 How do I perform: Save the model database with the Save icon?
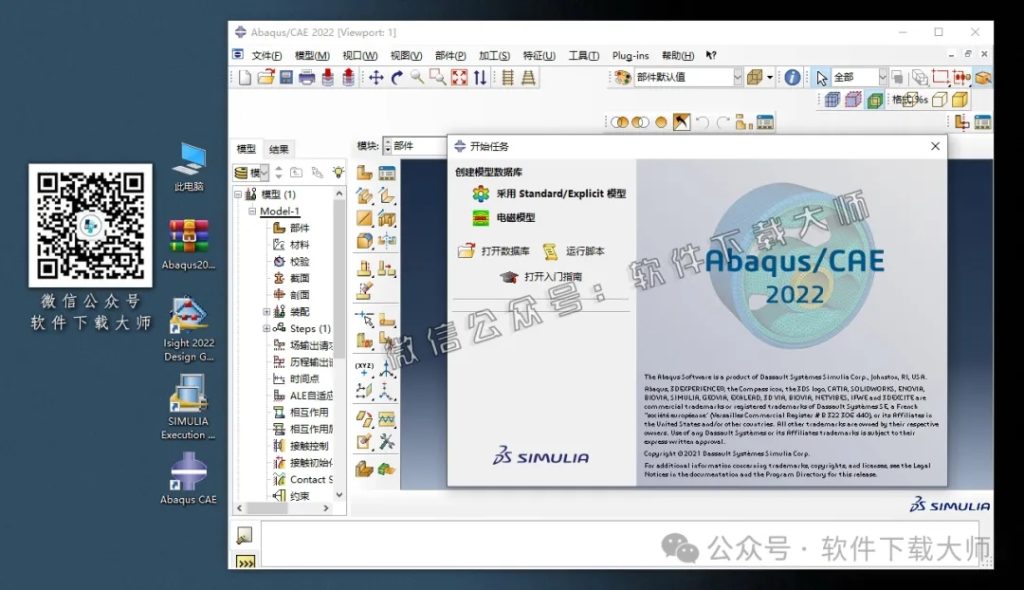tap(284, 78)
